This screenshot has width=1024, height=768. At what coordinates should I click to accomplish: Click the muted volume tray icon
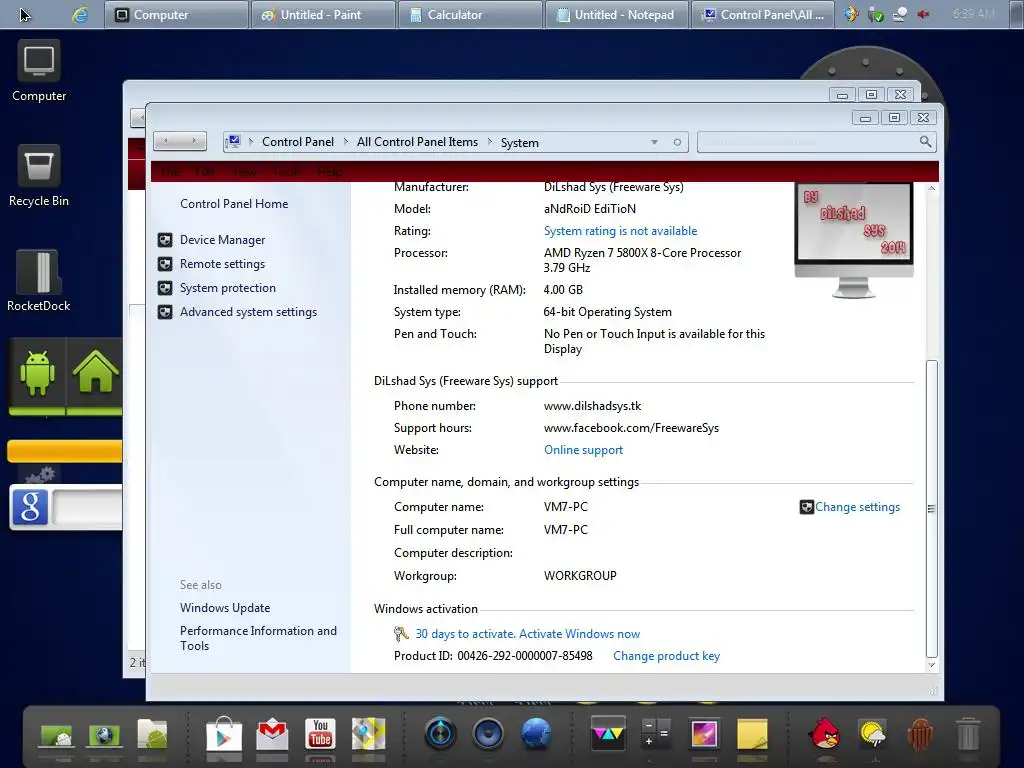click(x=923, y=14)
